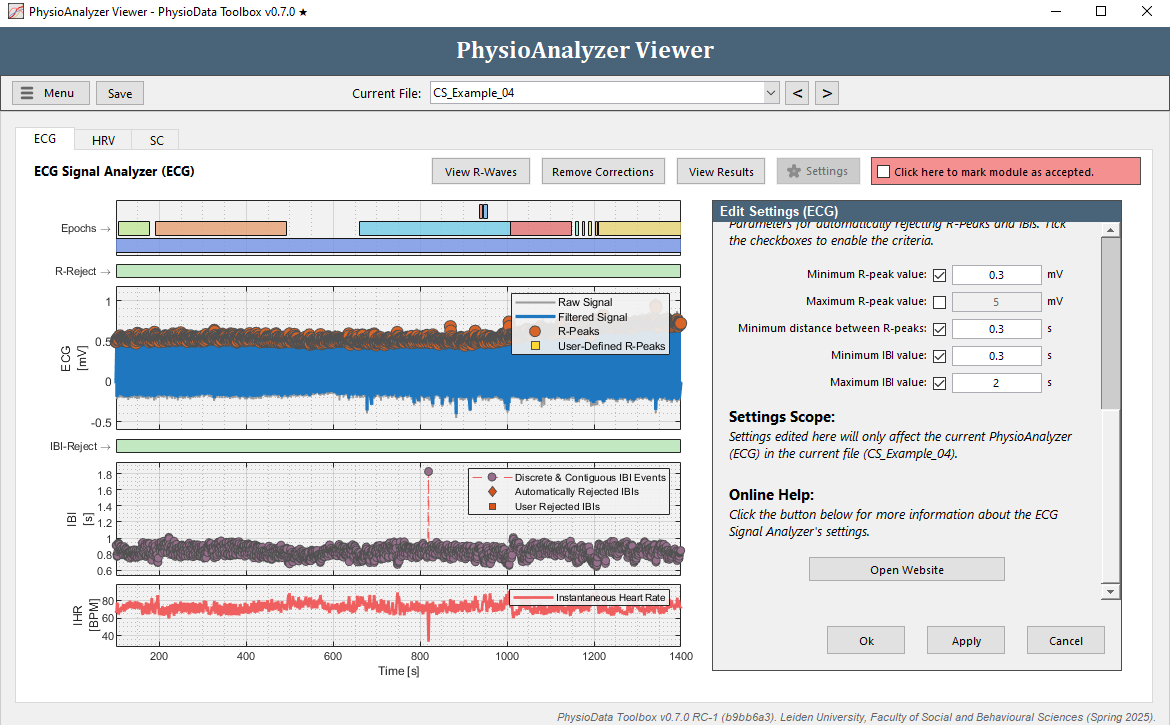Click Remove Corrections button
The height and width of the screenshot is (725, 1170).
(603, 172)
